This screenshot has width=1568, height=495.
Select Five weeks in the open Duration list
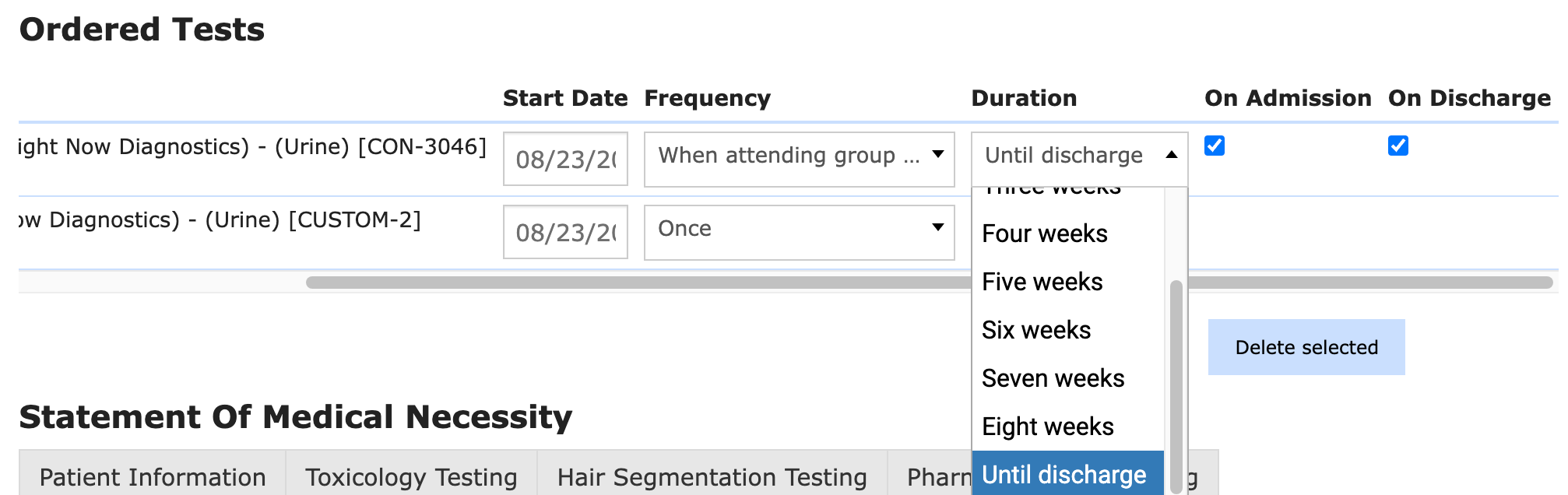point(1042,282)
